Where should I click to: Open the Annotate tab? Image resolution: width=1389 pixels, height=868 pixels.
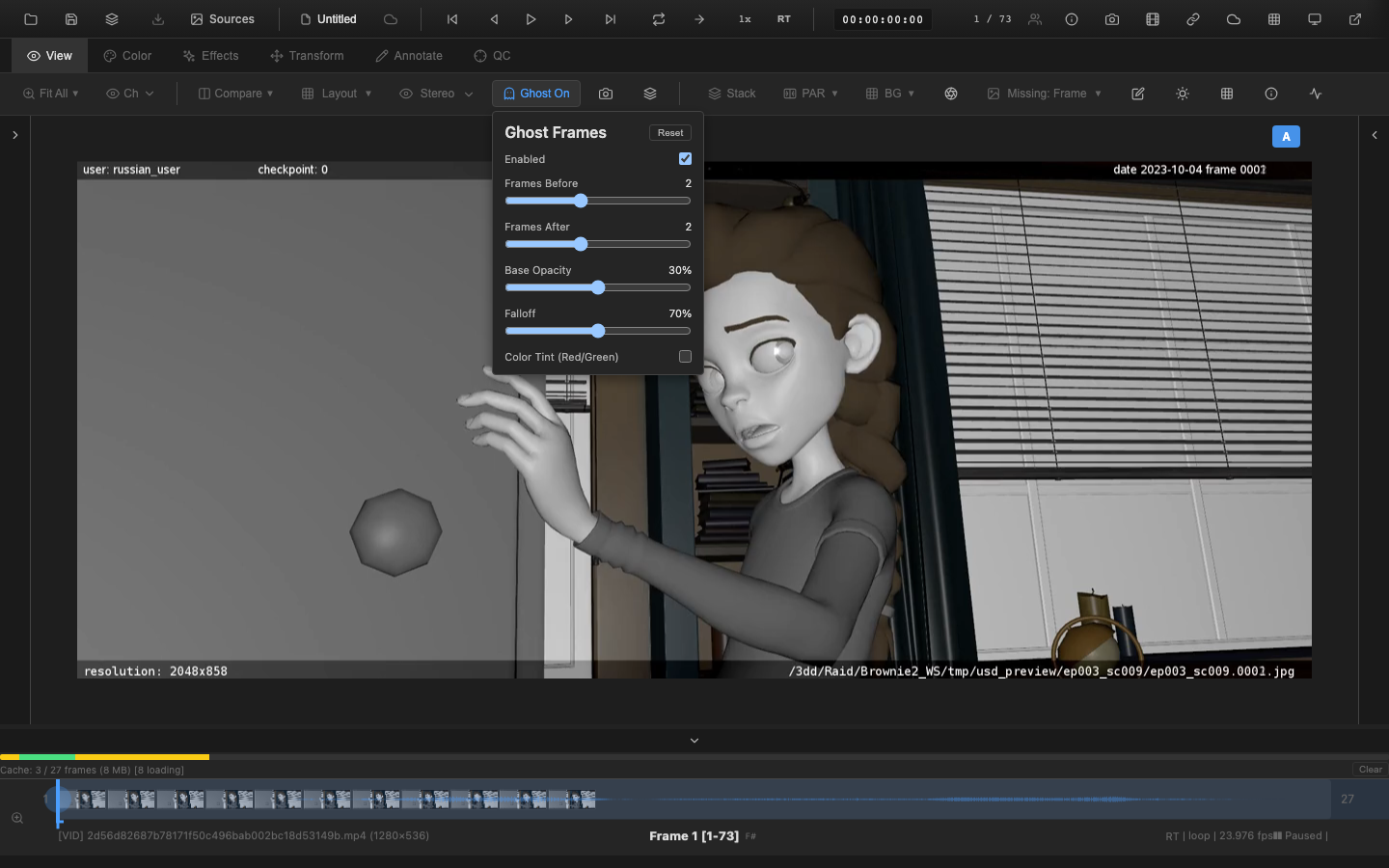point(408,55)
